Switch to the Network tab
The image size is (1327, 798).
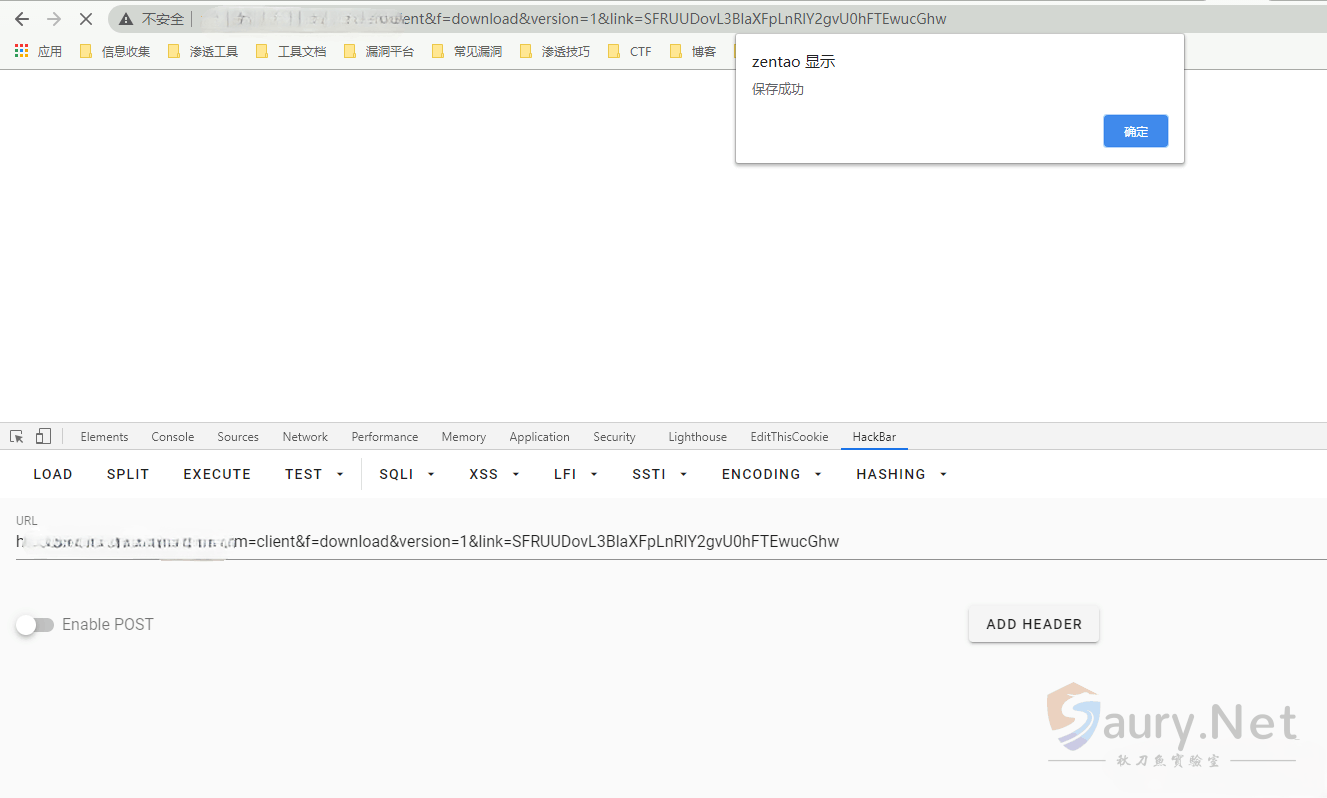[x=305, y=437]
